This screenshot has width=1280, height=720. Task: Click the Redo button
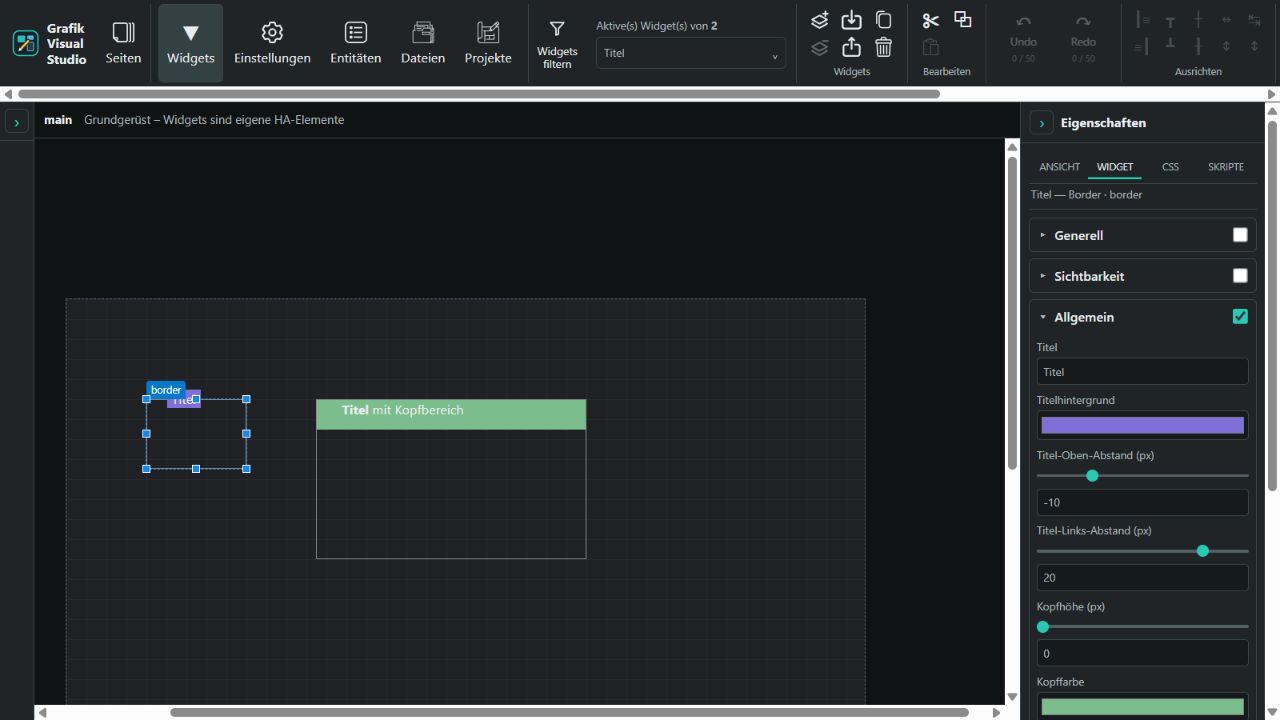click(1083, 40)
